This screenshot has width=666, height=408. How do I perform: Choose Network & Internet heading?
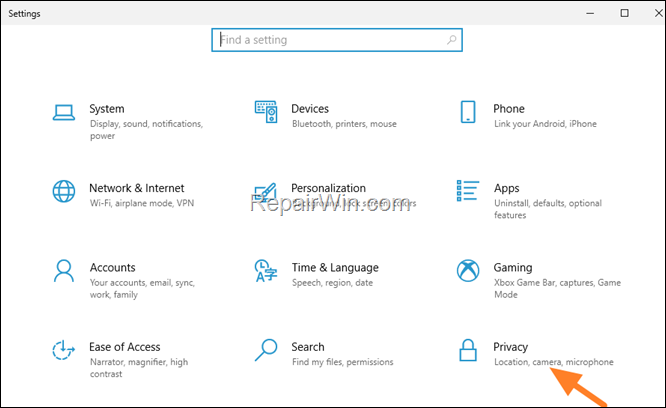tap(137, 188)
